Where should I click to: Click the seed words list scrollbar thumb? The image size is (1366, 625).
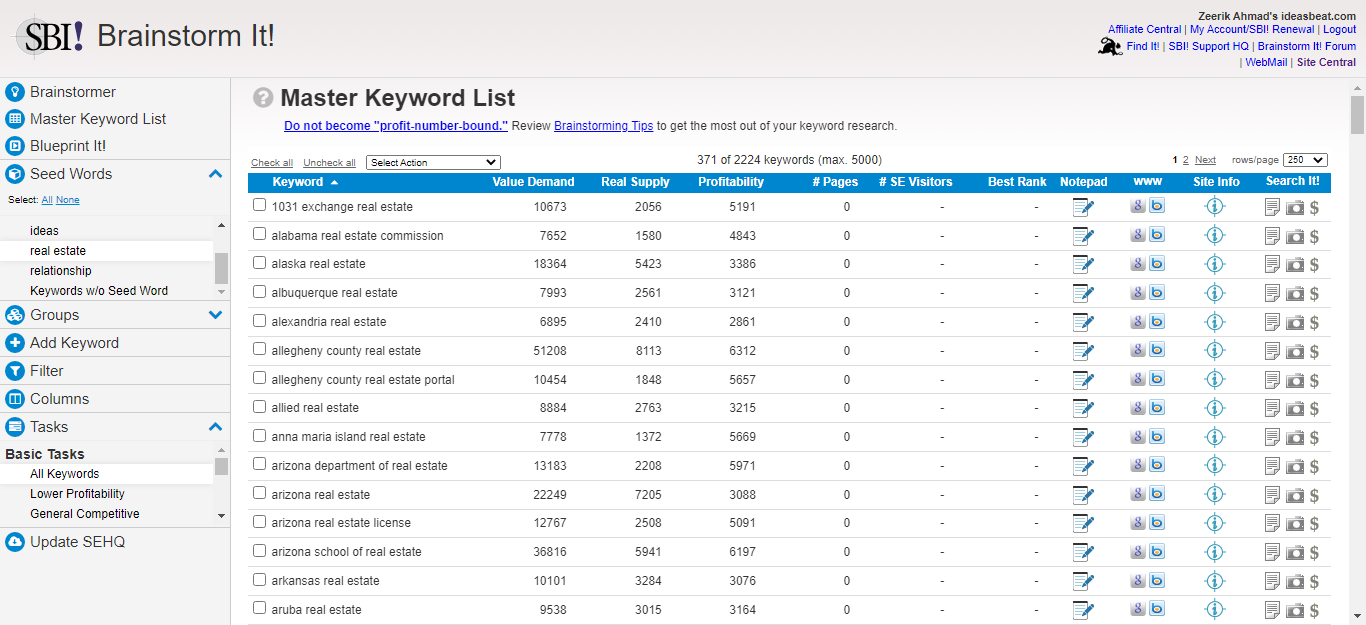click(x=221, y=268)
